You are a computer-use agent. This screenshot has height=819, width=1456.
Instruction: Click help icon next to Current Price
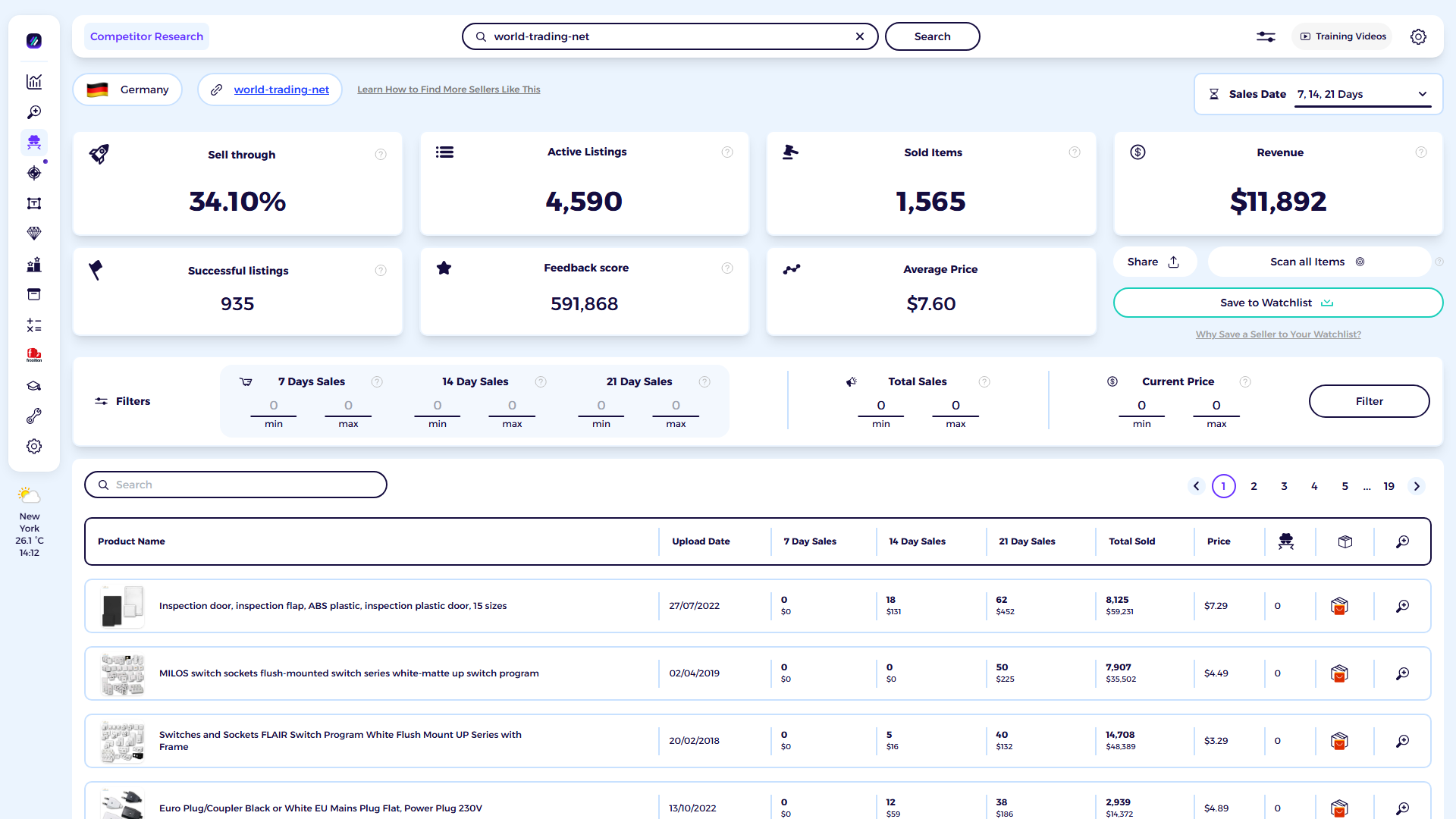[x=1245, y=382]
